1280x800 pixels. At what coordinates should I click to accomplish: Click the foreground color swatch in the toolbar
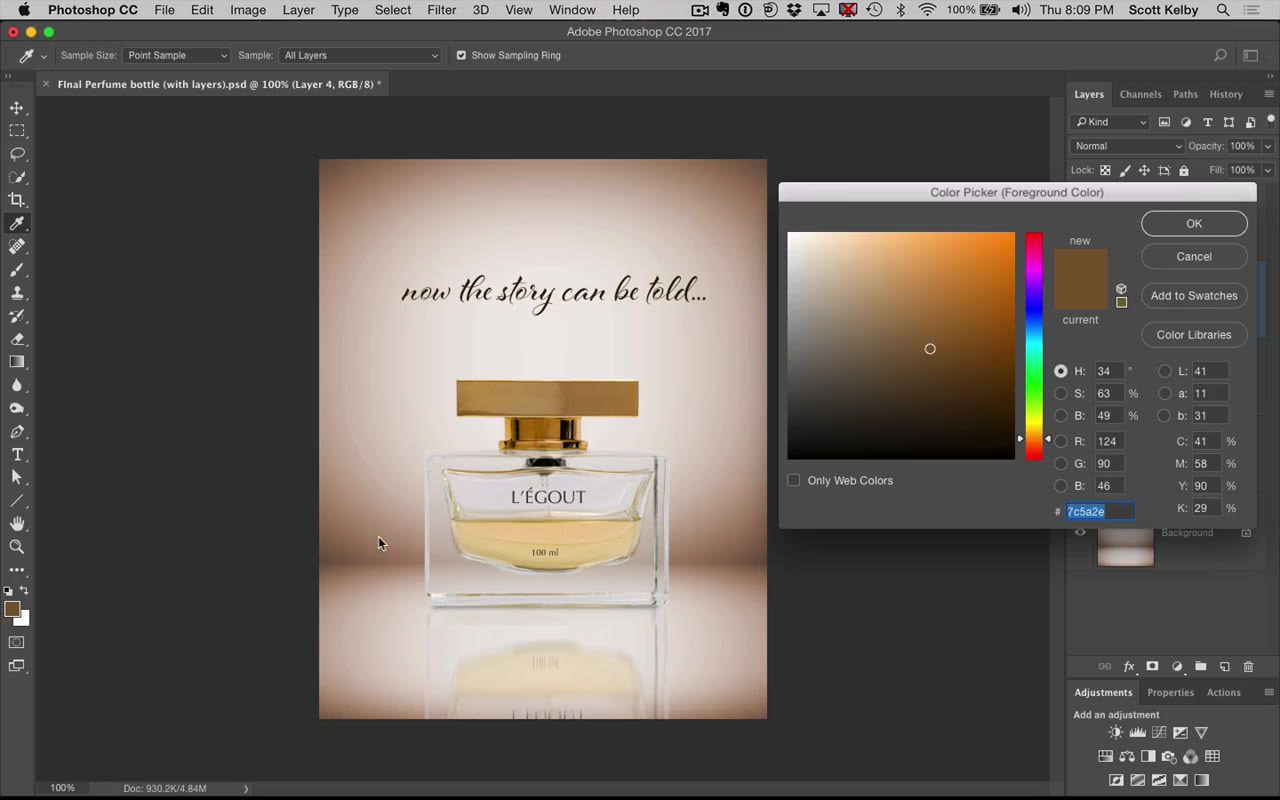(x=14, y=610)
